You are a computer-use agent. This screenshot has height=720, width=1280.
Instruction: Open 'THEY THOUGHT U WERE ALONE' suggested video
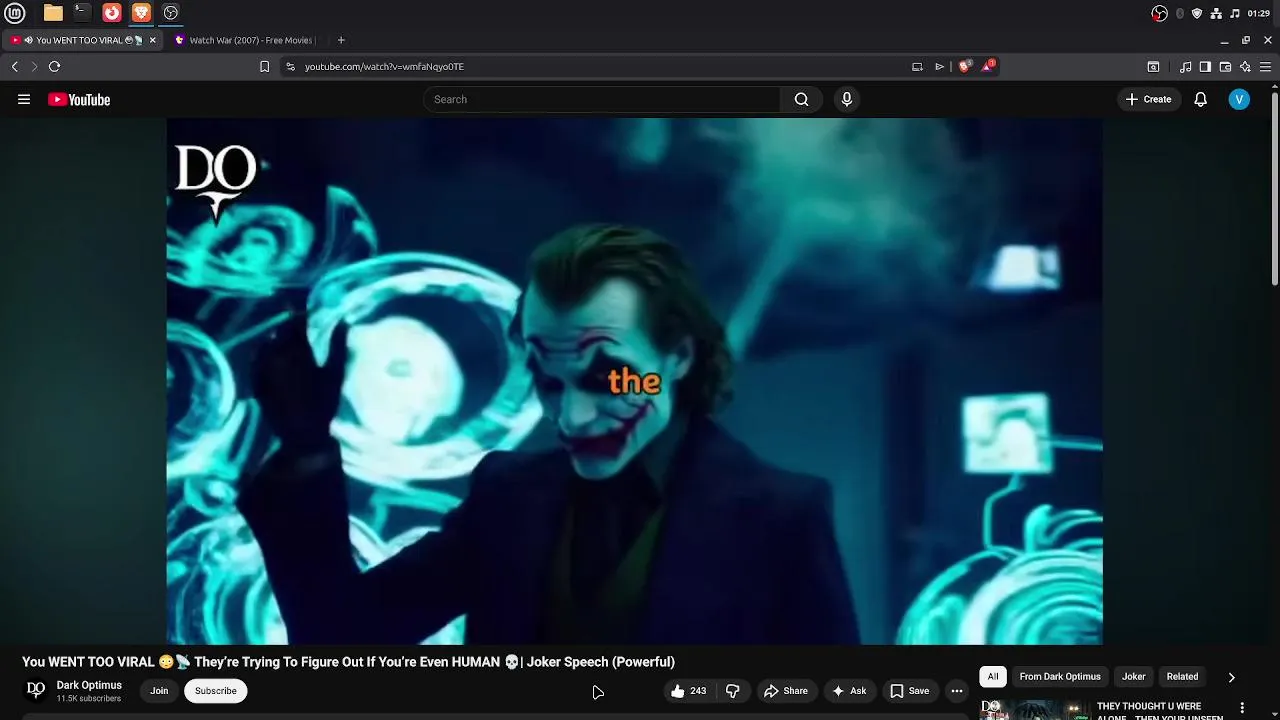[x=1159, y=710]
